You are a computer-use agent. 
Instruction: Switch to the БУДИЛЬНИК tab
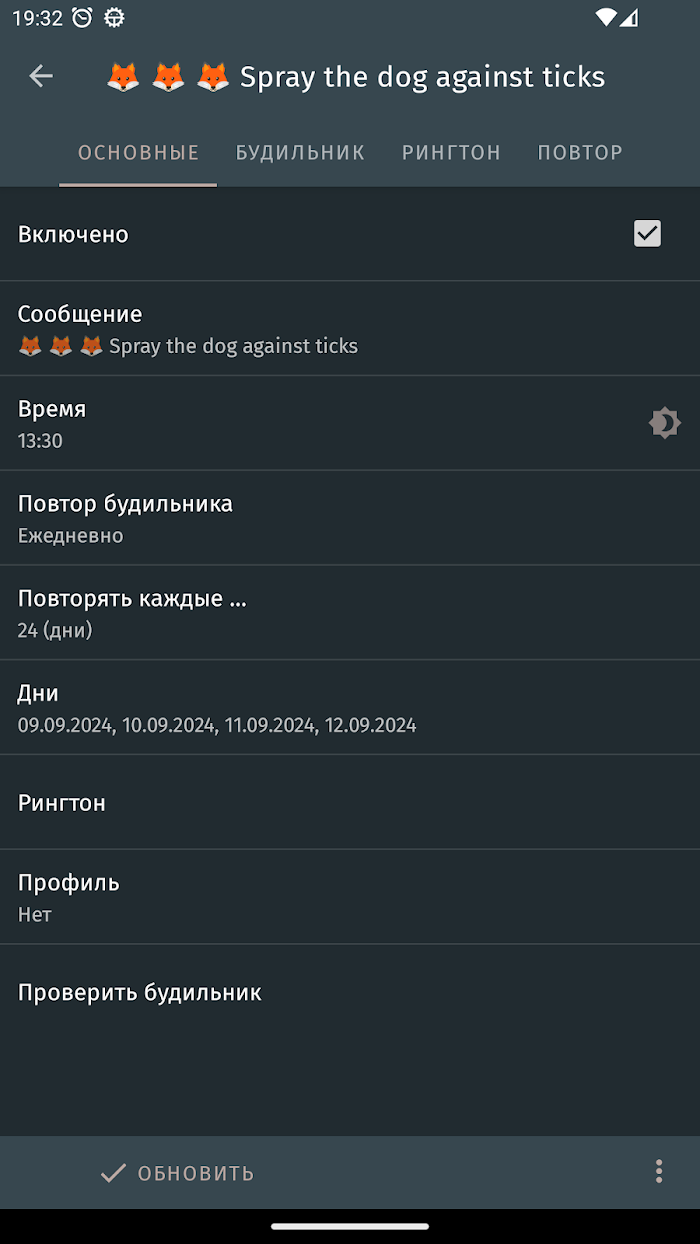click(x=300, y=153)
